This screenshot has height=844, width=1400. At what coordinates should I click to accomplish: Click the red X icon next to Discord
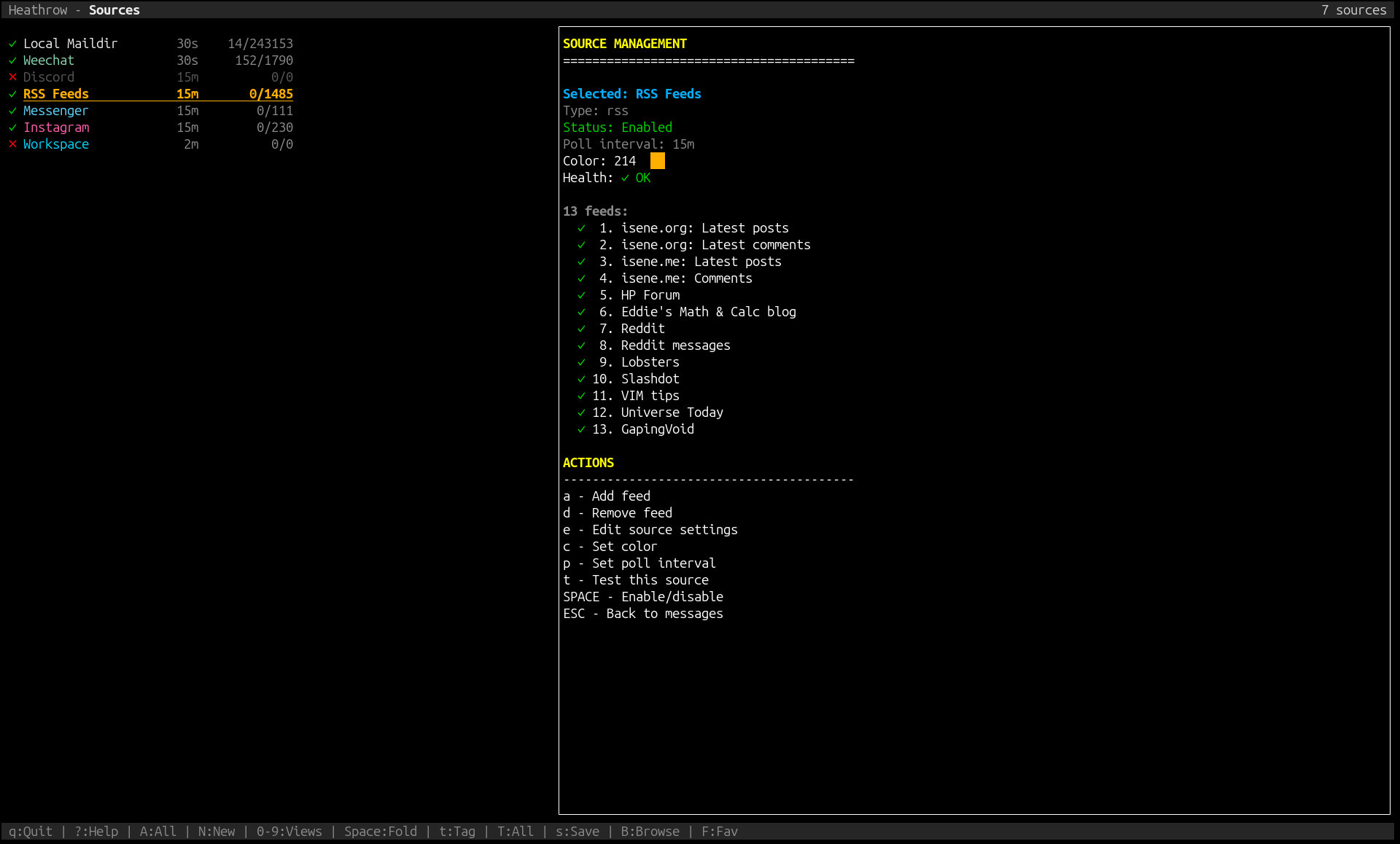(12, 77)
